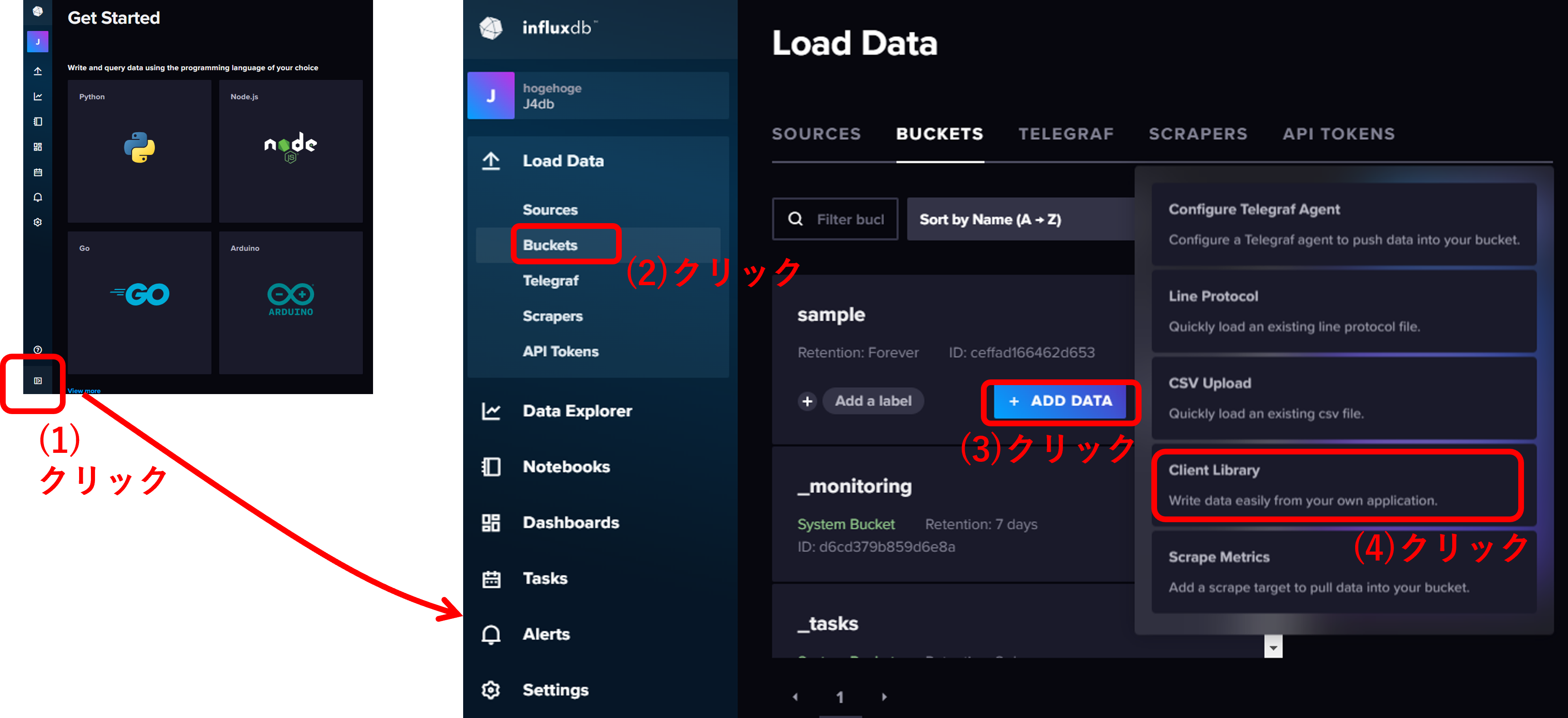Click the Notebooks icon in the expanded sidebar

point(490,467)
